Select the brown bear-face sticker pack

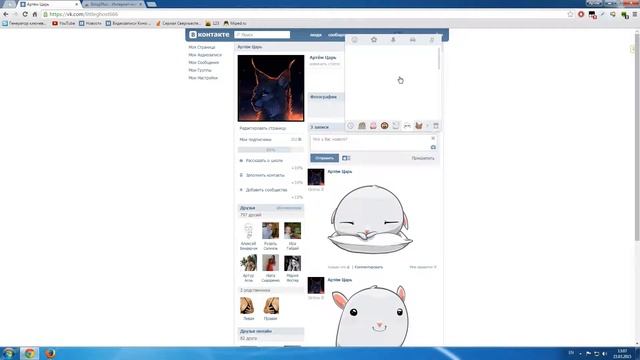coord(384,126)
